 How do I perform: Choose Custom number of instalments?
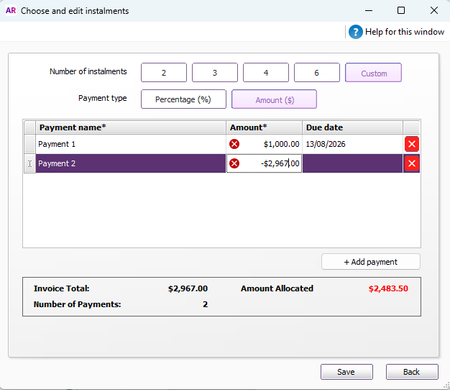tap(373, 73)
